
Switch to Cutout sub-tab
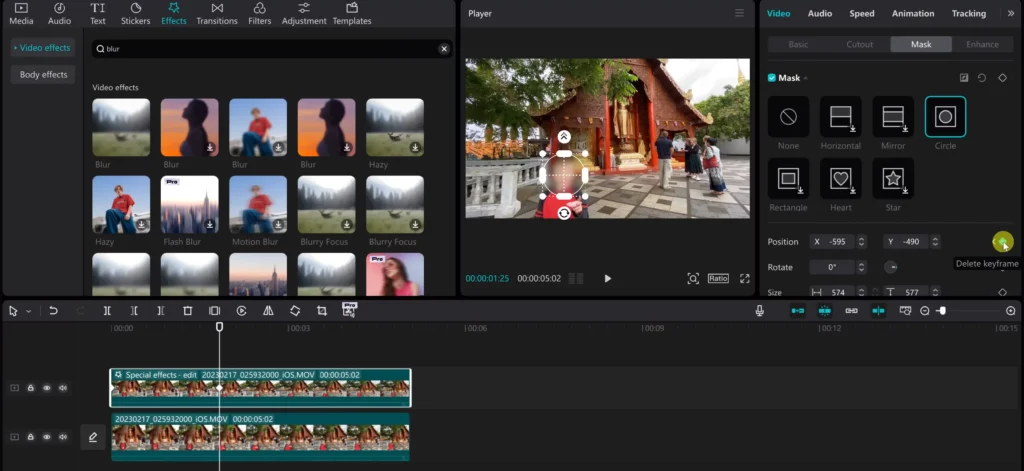pos(859,44)
